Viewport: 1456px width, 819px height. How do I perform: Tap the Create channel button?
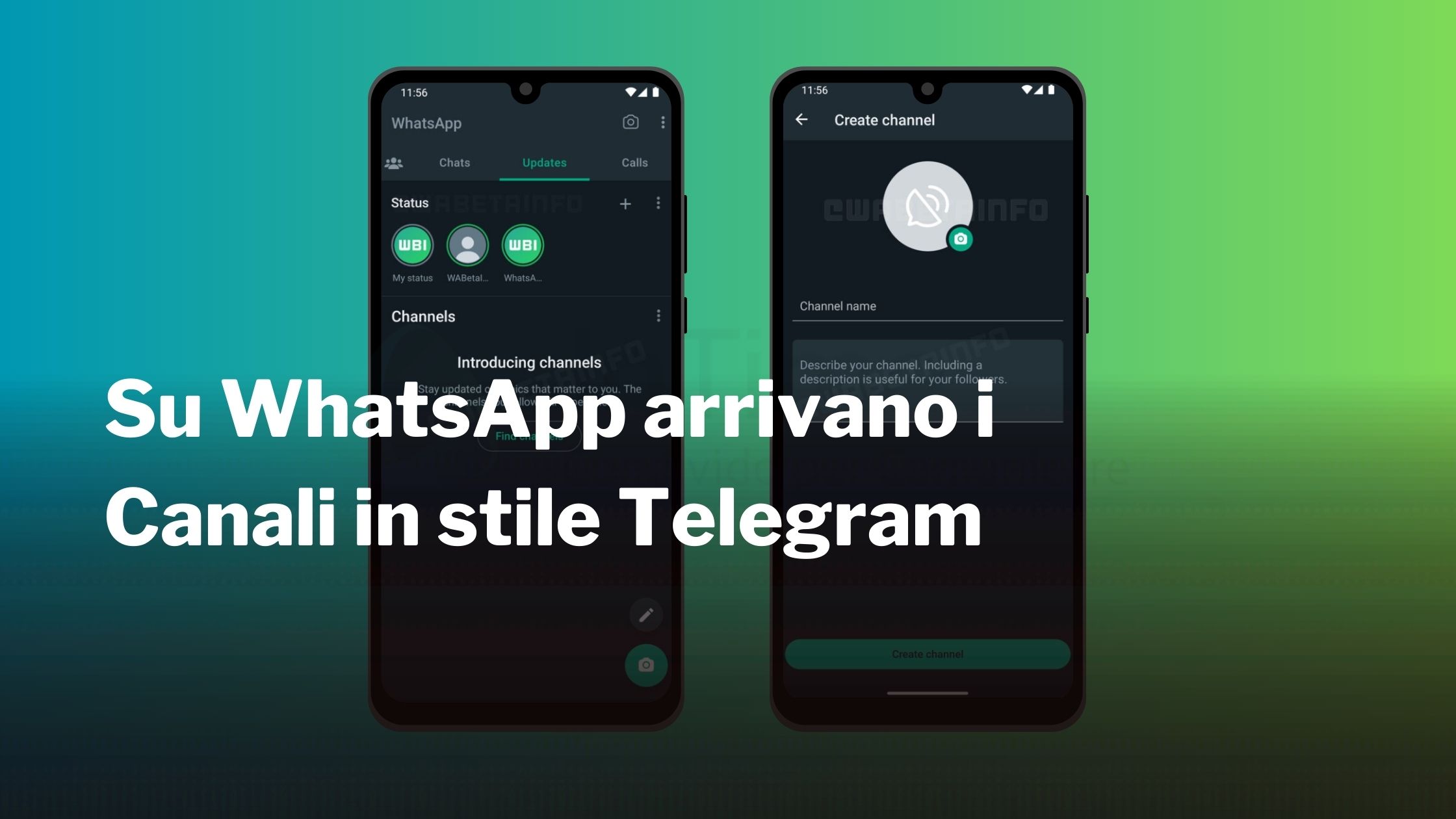click(928, 653)
